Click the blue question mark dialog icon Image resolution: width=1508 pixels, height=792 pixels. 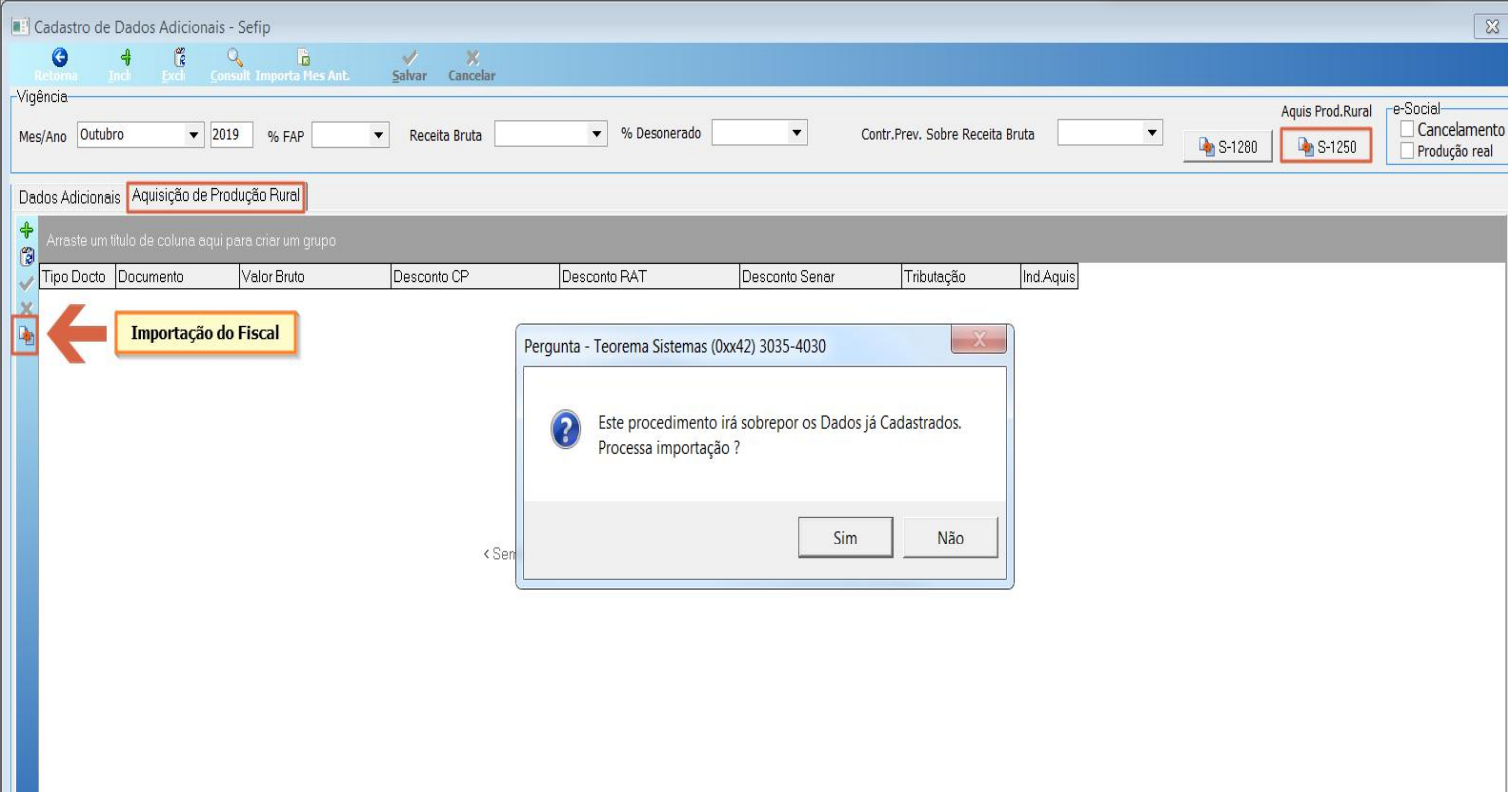(566, 431)
